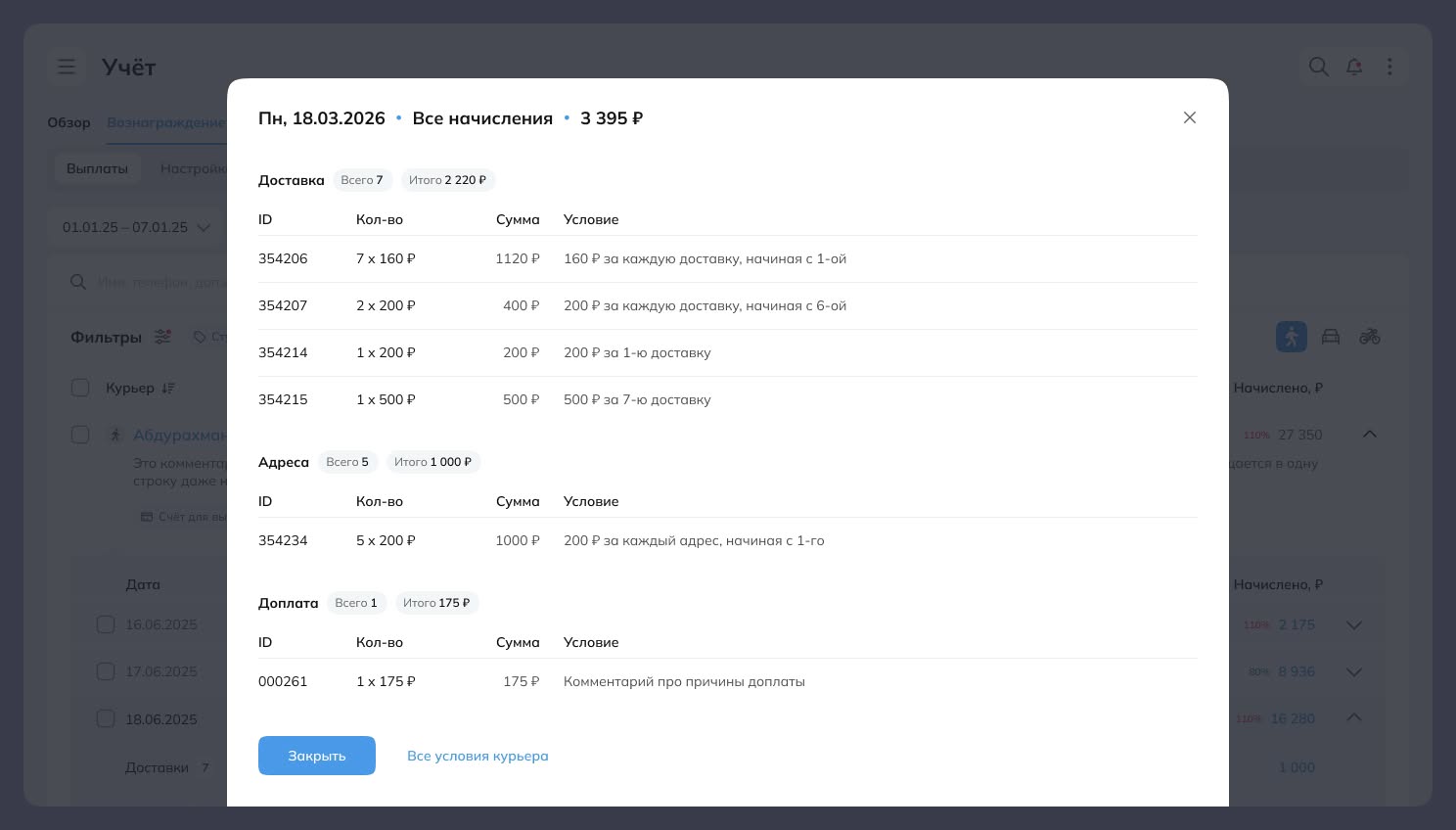The width and height of the screenshot is (1456, 830).
Task: Open the Все условия курьера link
Action: click(478, 756)
